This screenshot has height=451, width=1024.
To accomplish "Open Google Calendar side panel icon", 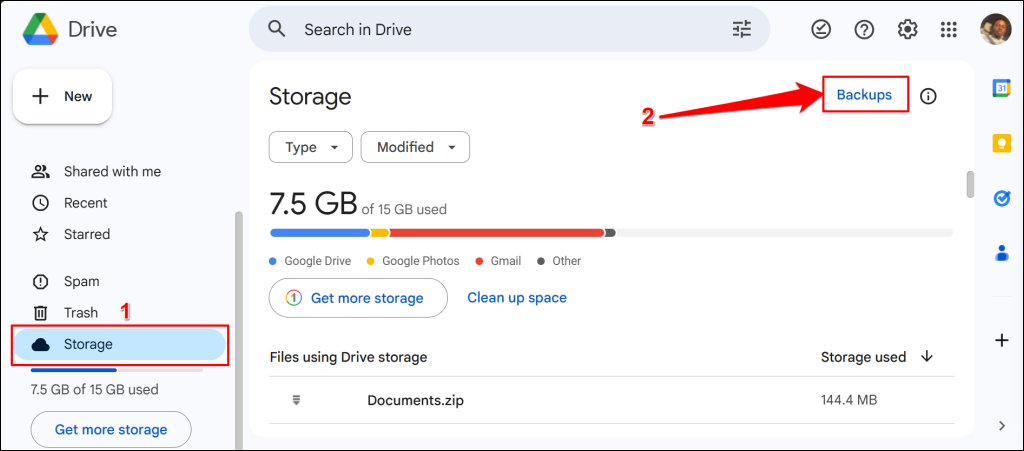I will (1001, 88).
